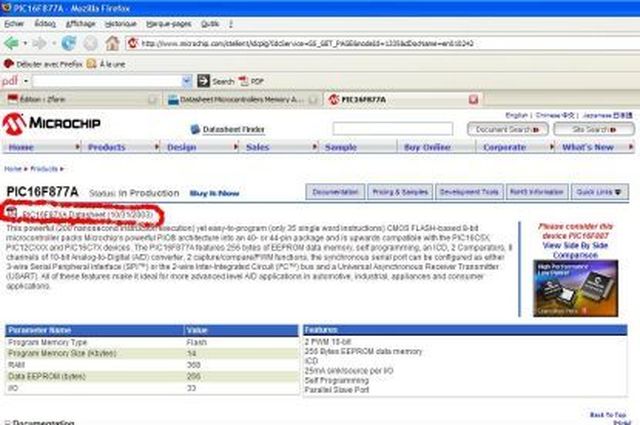Open the Buy Online navigation item
The image size is (640, 425).
coord(437,147)
